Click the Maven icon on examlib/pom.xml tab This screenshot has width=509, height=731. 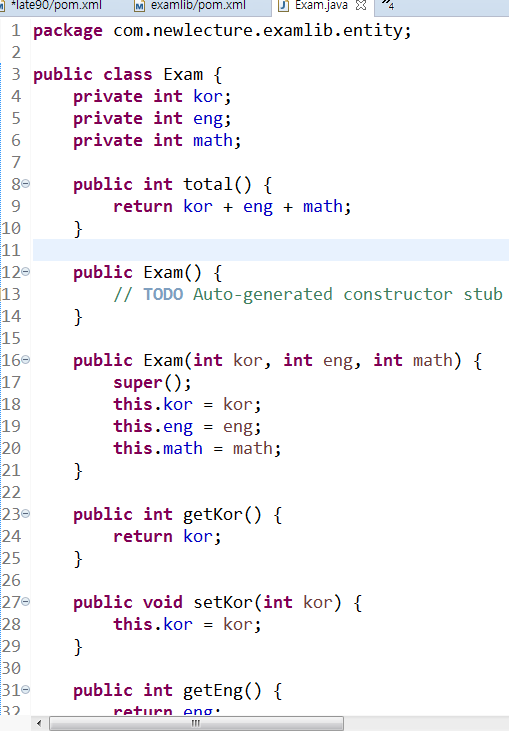click(x=140, y=7)
